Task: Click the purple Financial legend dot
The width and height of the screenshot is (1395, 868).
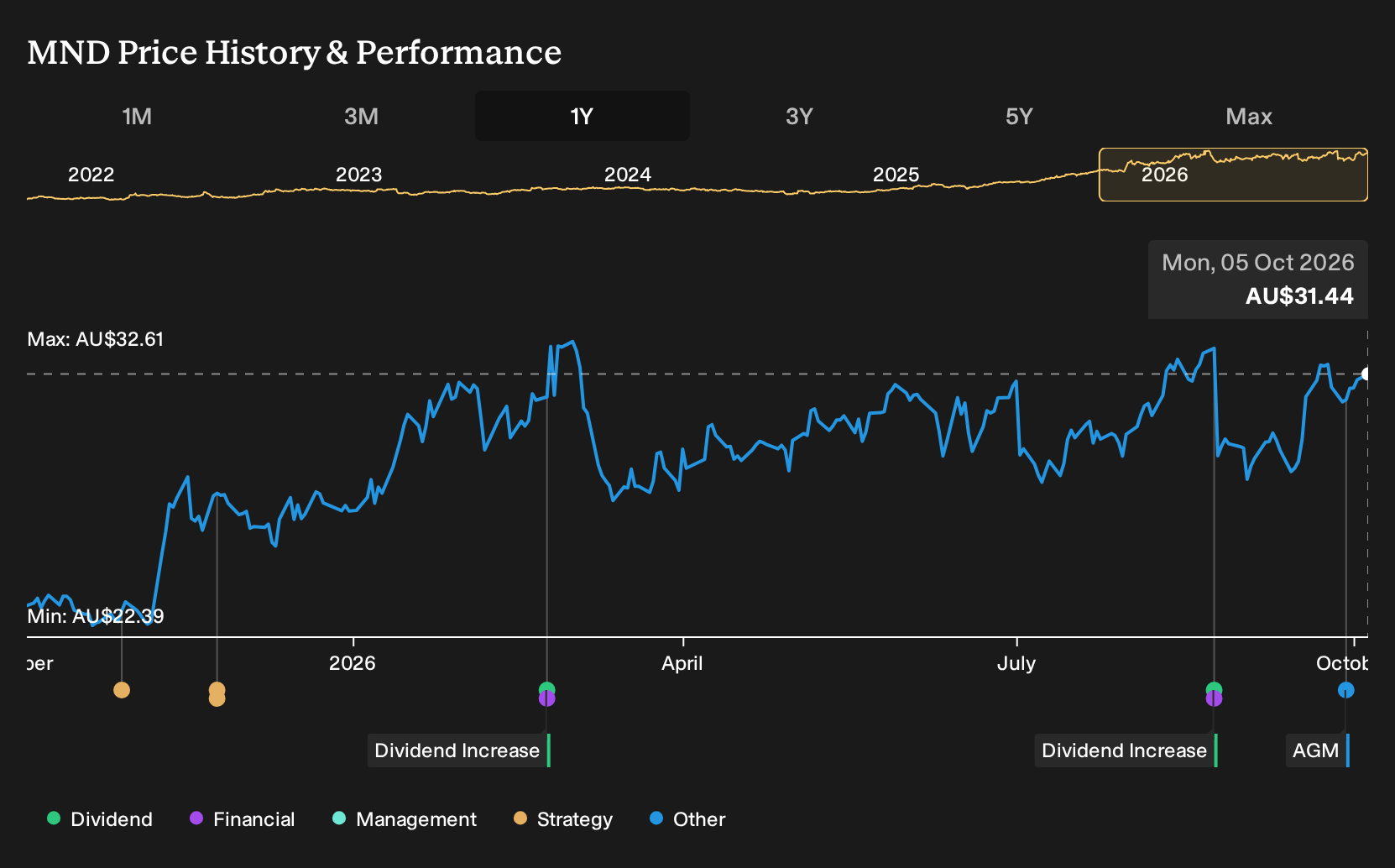Action: (196, 818)
